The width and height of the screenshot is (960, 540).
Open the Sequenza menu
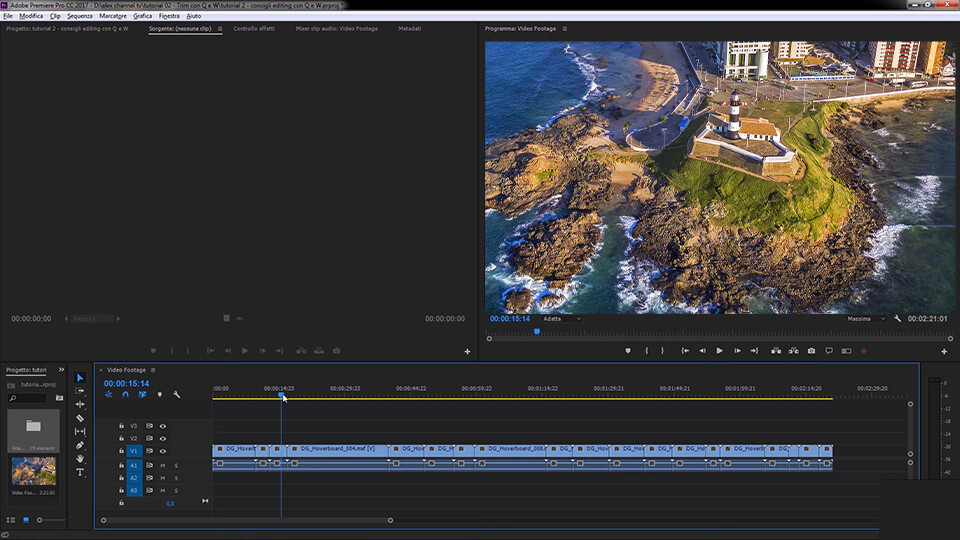point(80,16)
